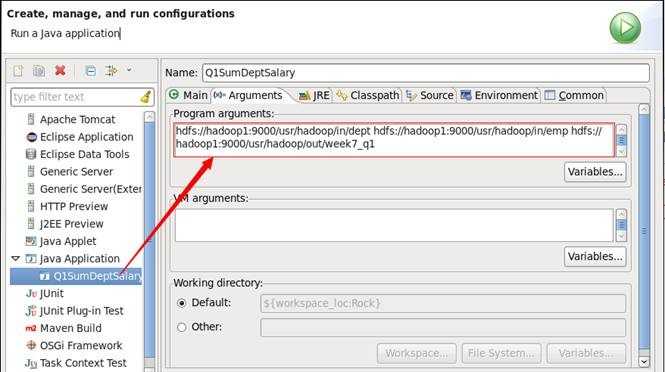Click the Program arguments scrollbar
Image resolution: width=665 pixels, height=372 pixels.
tap(621, 140)
